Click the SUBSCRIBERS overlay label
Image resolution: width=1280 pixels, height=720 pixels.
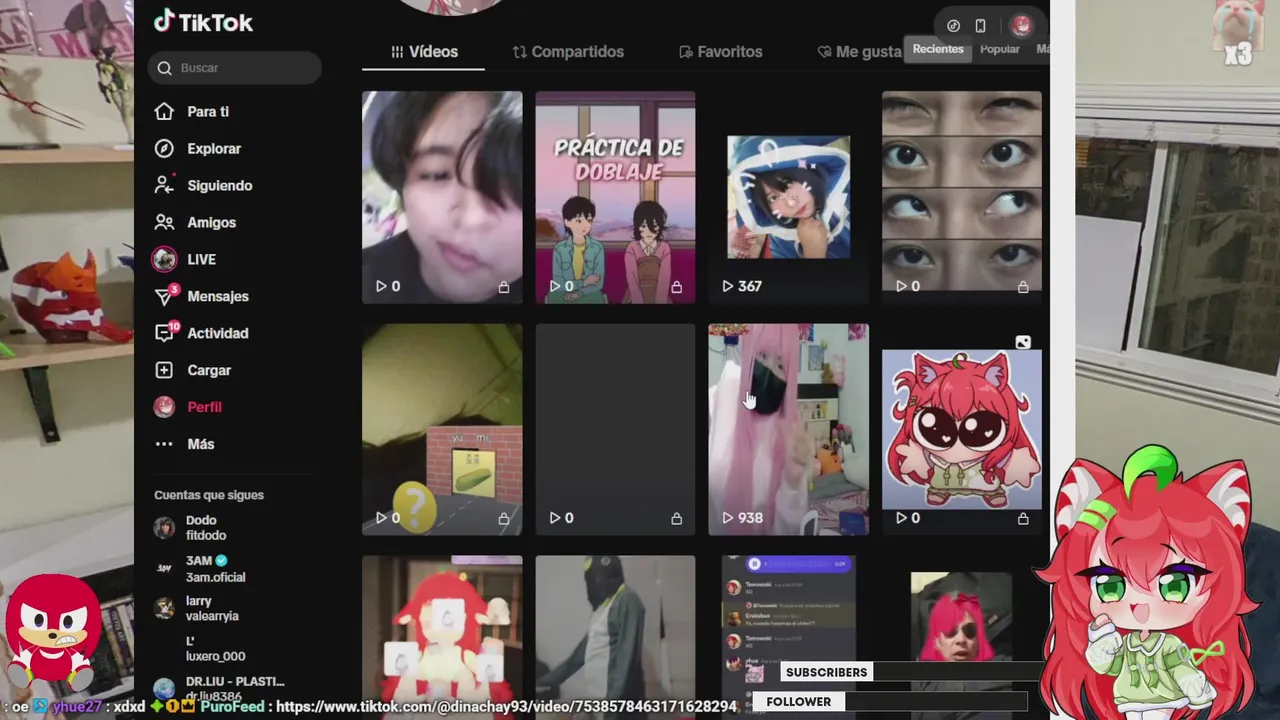[x=826, y=672]
